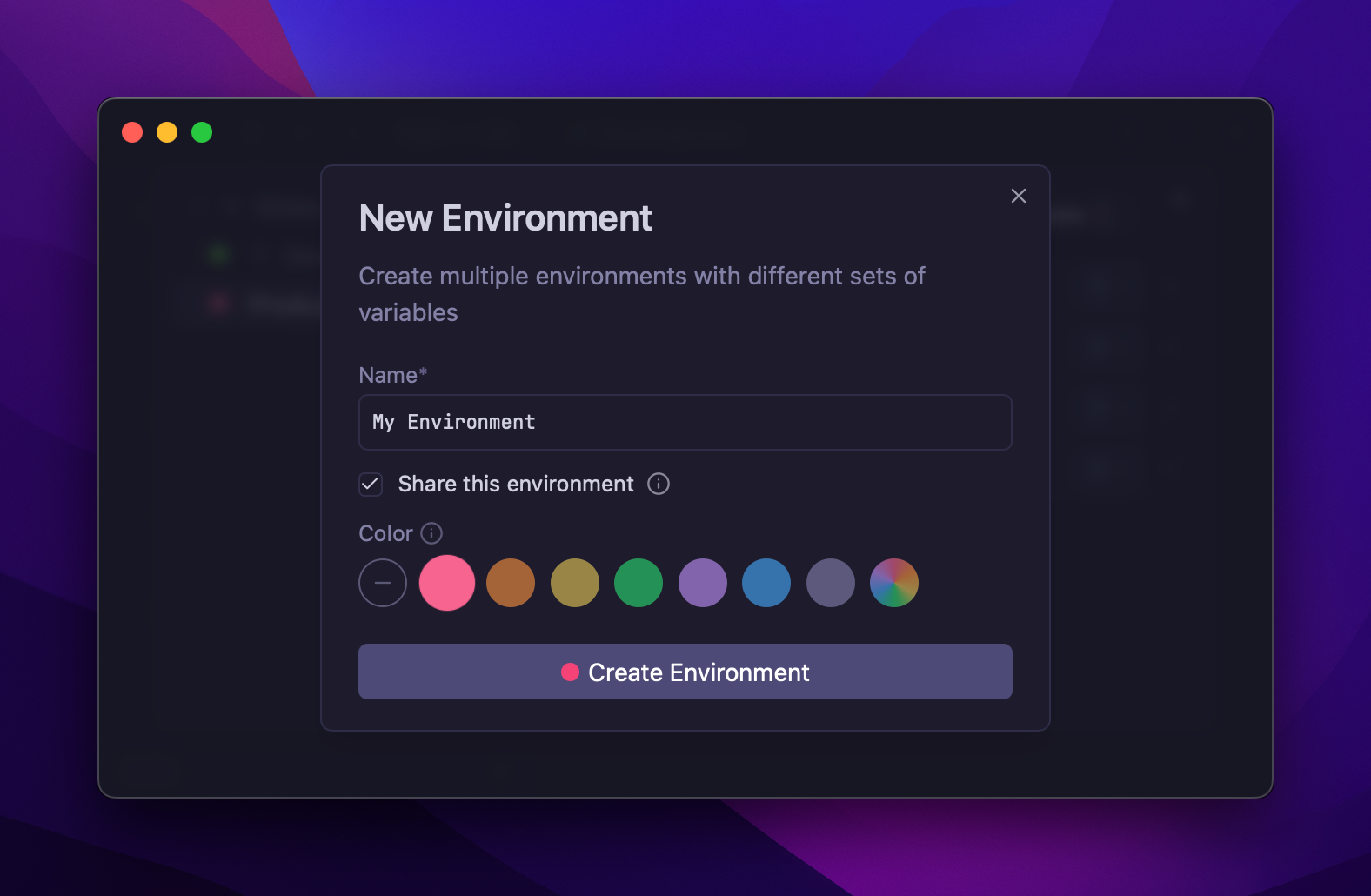Screen dimensions: 1371x896
Task: Uncheck the Share this environment checkbox
Action: pyautogui.click(x=371, y=484)
